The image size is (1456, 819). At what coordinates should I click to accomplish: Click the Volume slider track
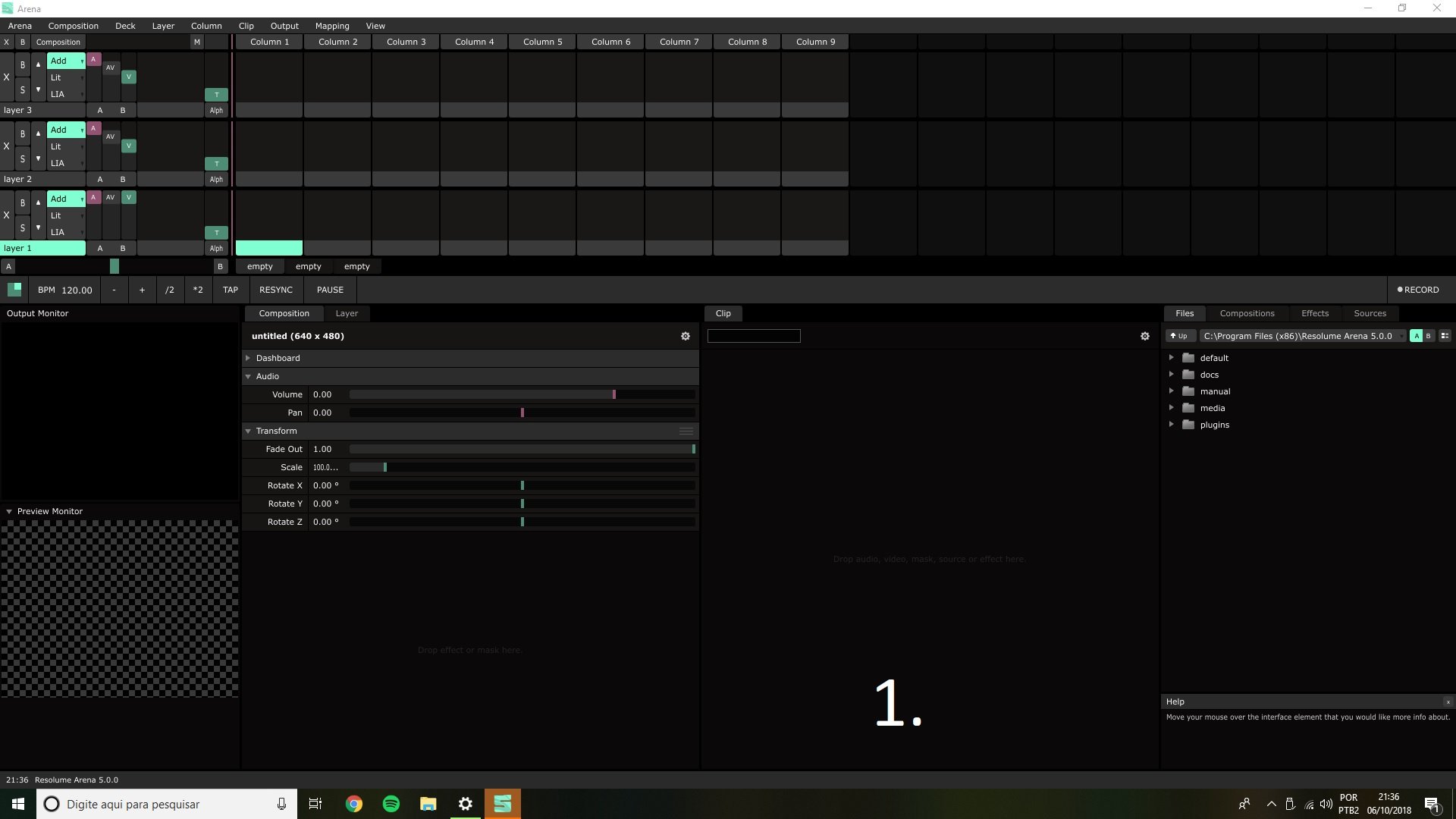[522, 394]
